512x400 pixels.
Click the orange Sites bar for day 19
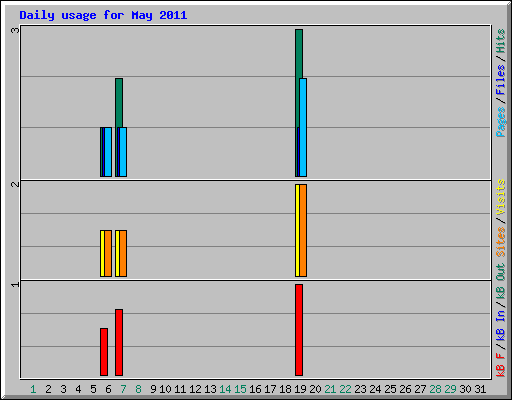[303, 230]
